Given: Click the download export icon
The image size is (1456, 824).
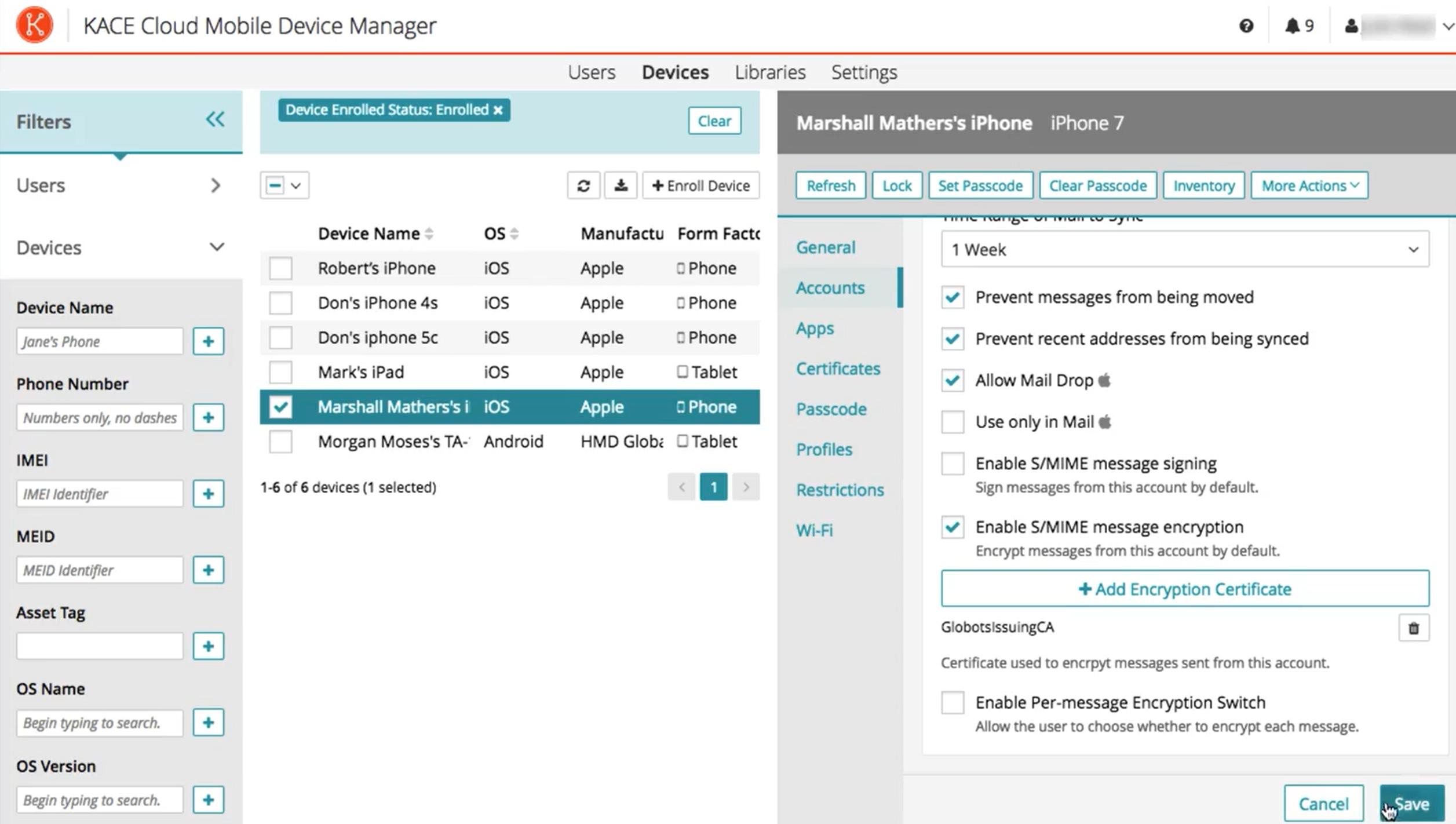Looking at the screenshot, I should click(621, 185).
